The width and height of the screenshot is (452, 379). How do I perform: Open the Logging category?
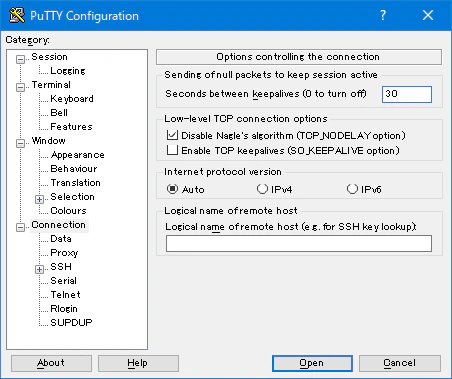coord(68,71)
